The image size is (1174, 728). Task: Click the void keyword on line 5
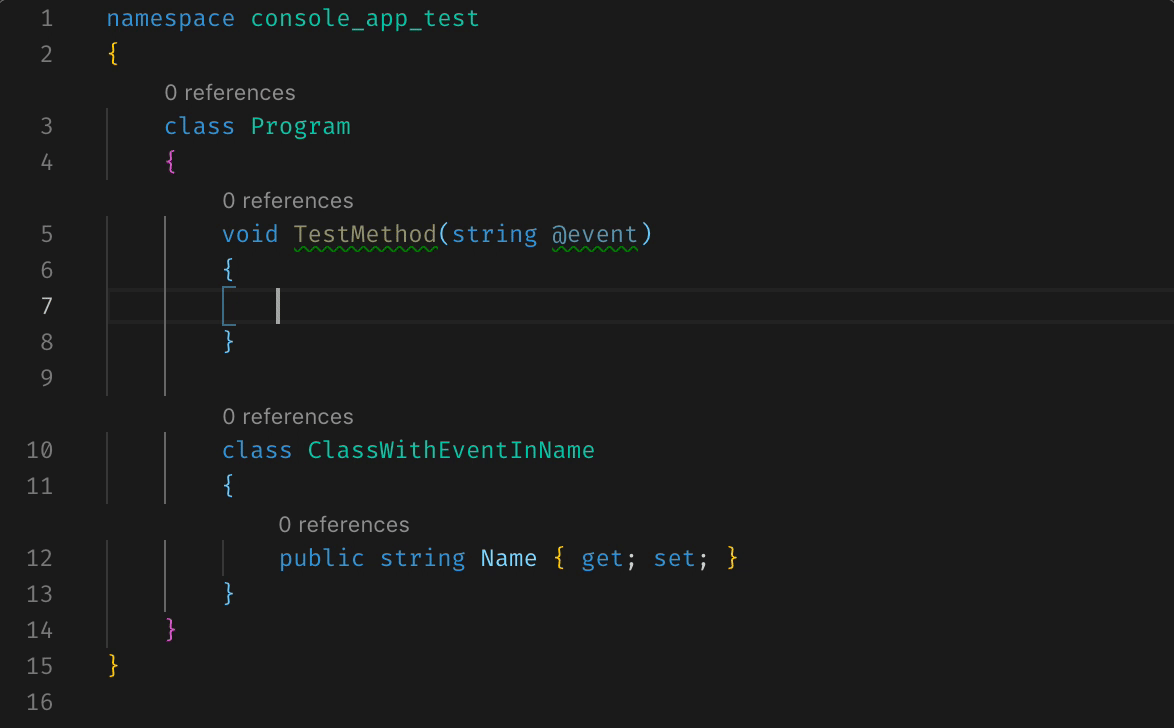(250, 233)
